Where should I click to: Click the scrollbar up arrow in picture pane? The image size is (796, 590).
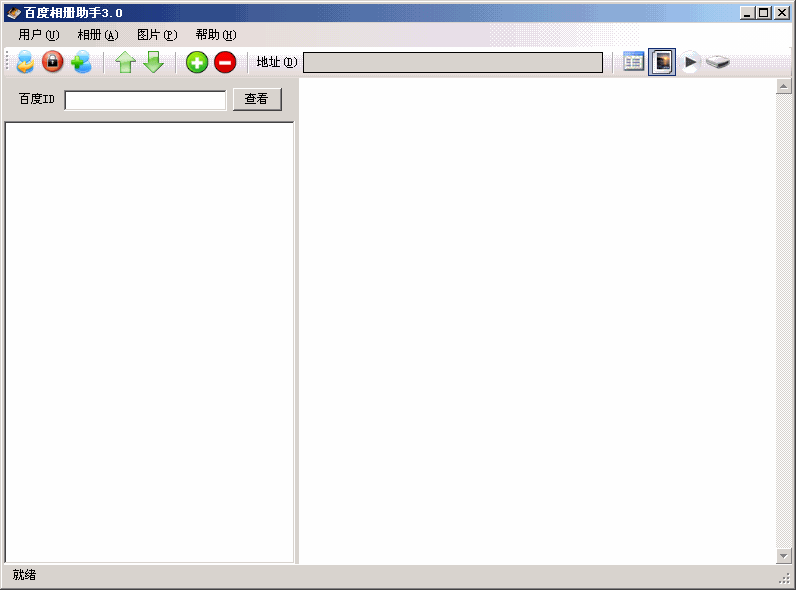coord(784,87)
